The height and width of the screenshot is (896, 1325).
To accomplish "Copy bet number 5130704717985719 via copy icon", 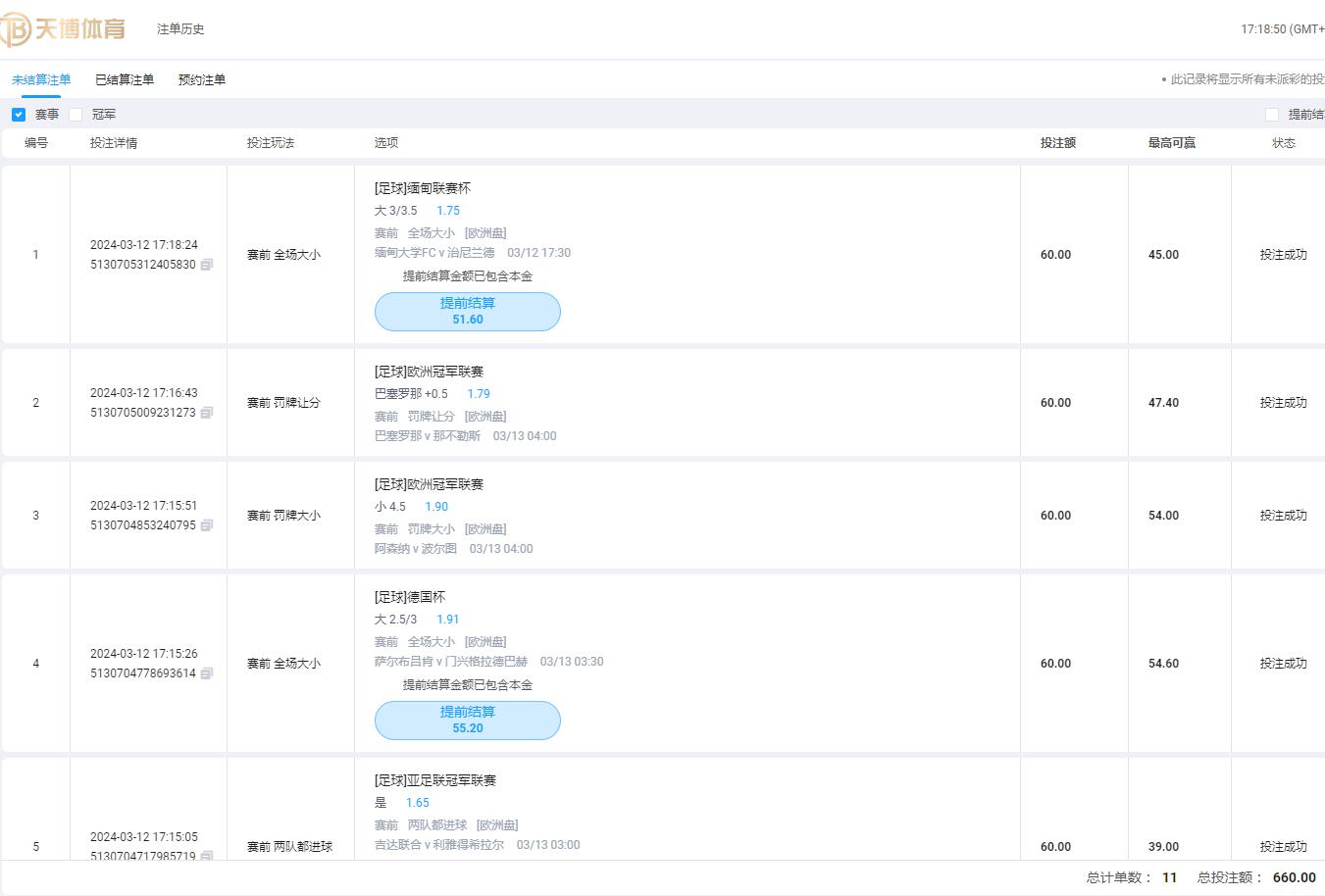I will coord(207,856).
